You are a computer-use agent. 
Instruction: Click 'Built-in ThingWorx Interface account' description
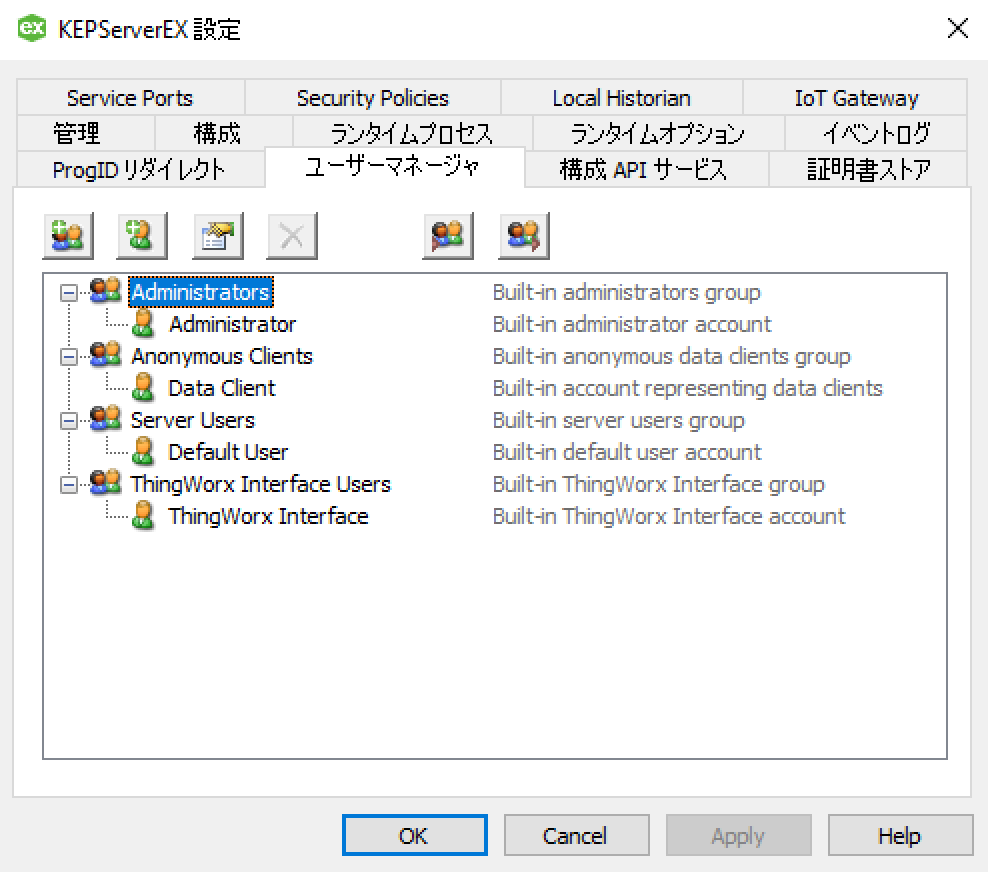point(669,516)
